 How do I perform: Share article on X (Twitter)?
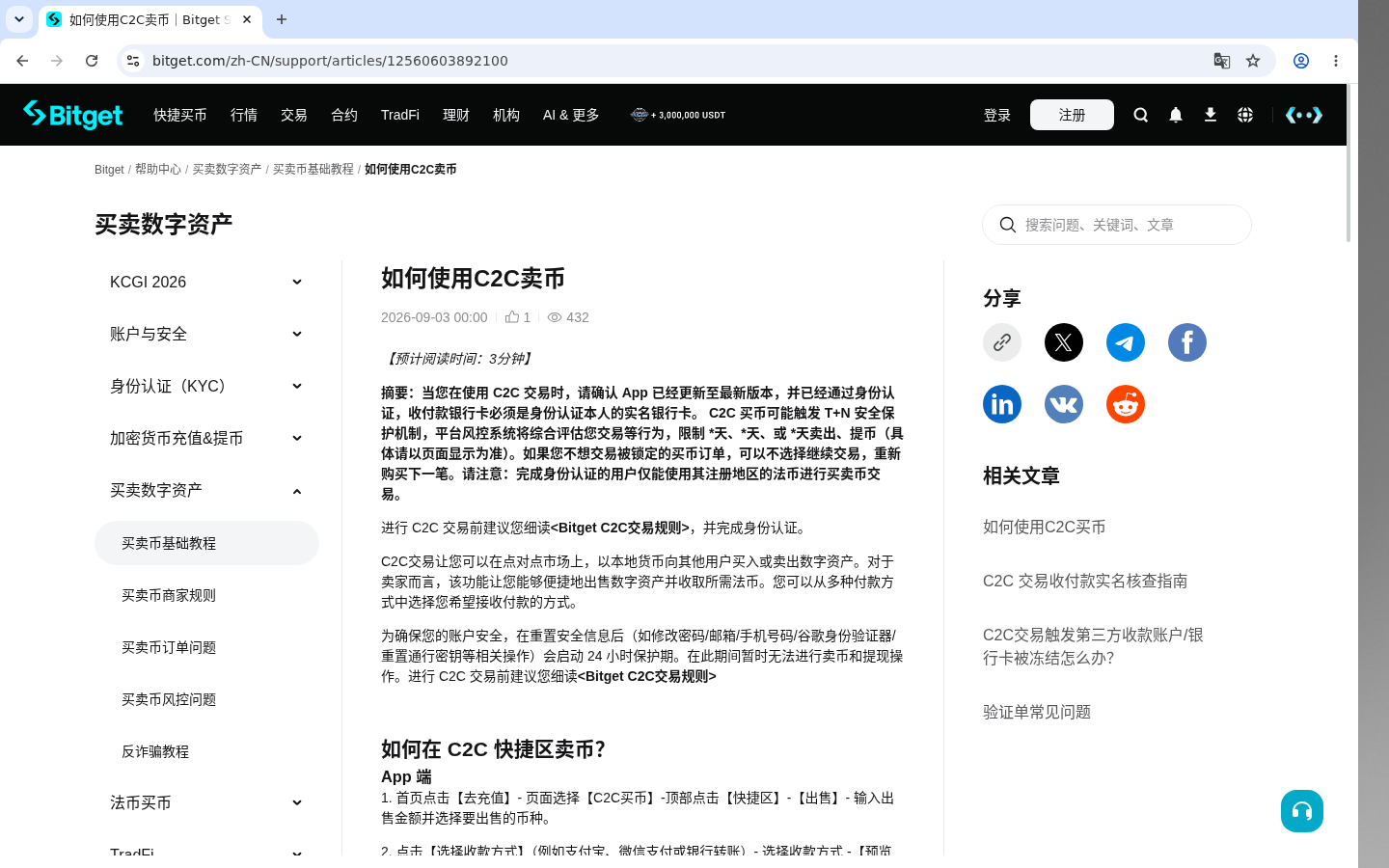click(1064, 342)
